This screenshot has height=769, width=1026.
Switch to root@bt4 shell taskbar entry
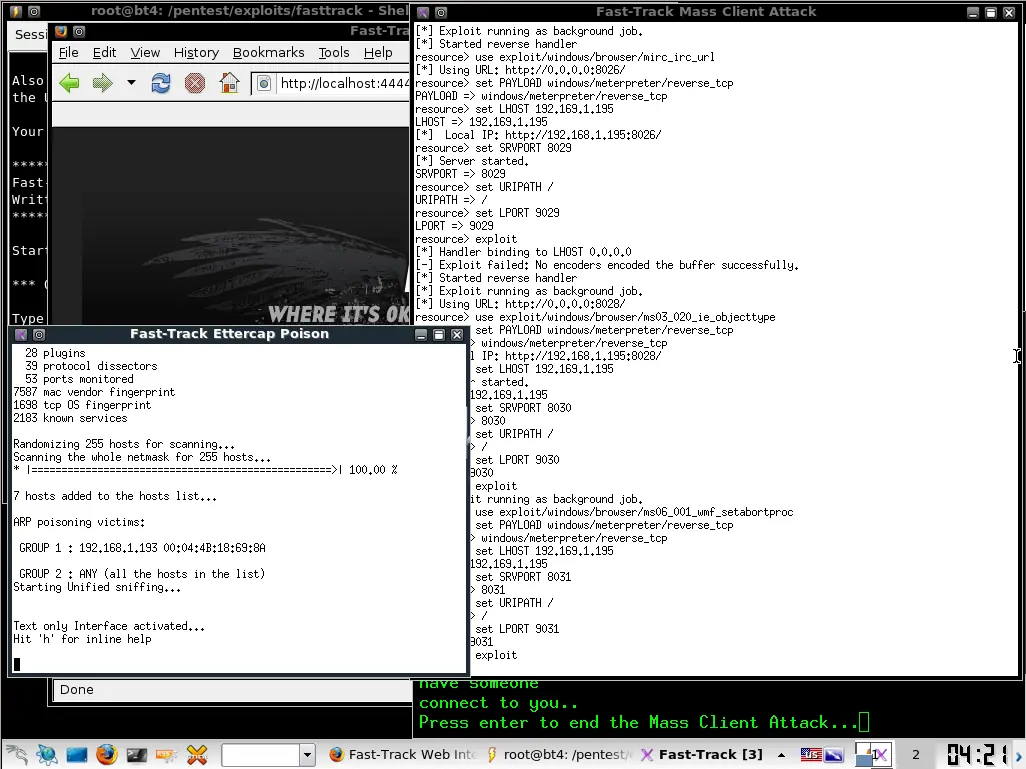click(x=559, y=755)
